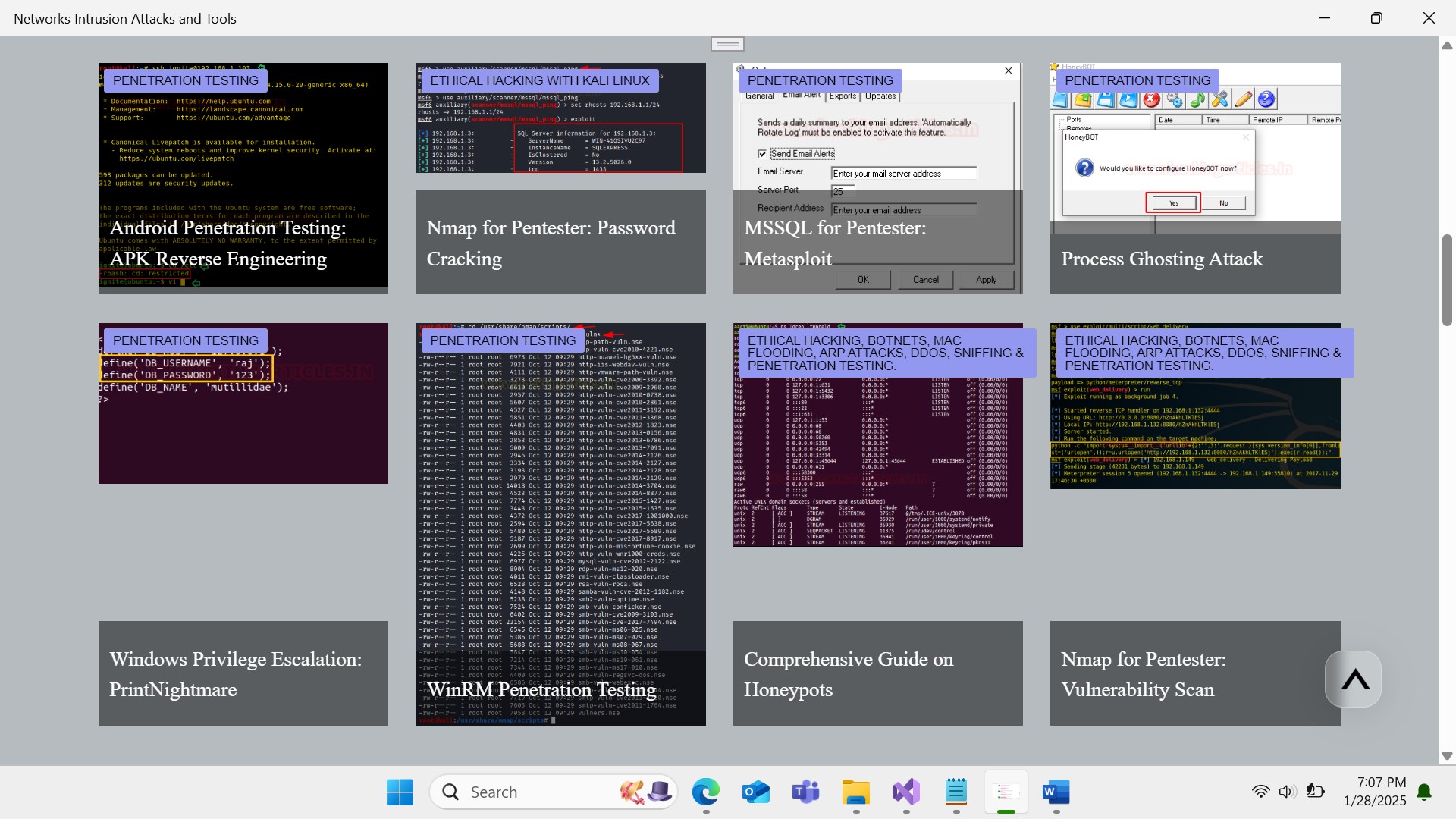
Task: Launch Microsoft Teams taskbar icon
Action: [x=805, y=792]
